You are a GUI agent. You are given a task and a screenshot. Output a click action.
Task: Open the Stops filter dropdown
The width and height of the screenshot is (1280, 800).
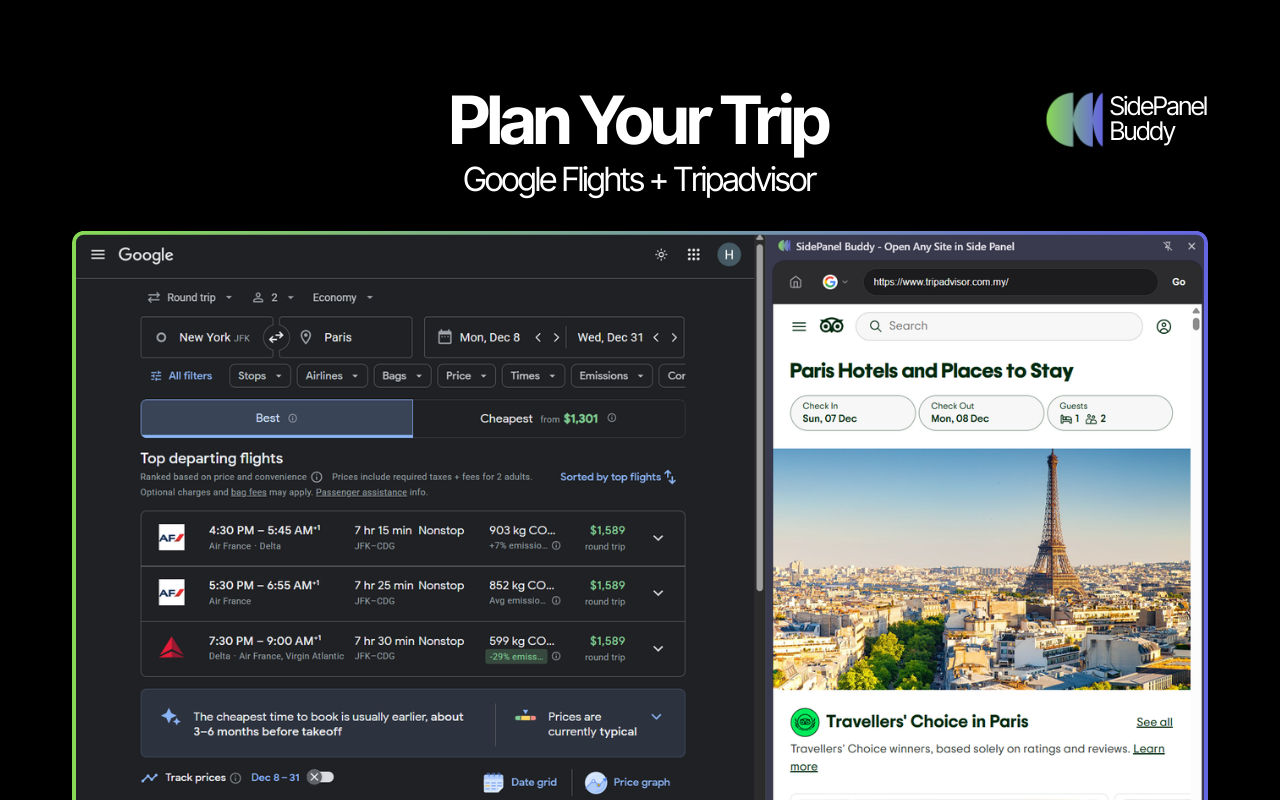(x=260, y=376)
